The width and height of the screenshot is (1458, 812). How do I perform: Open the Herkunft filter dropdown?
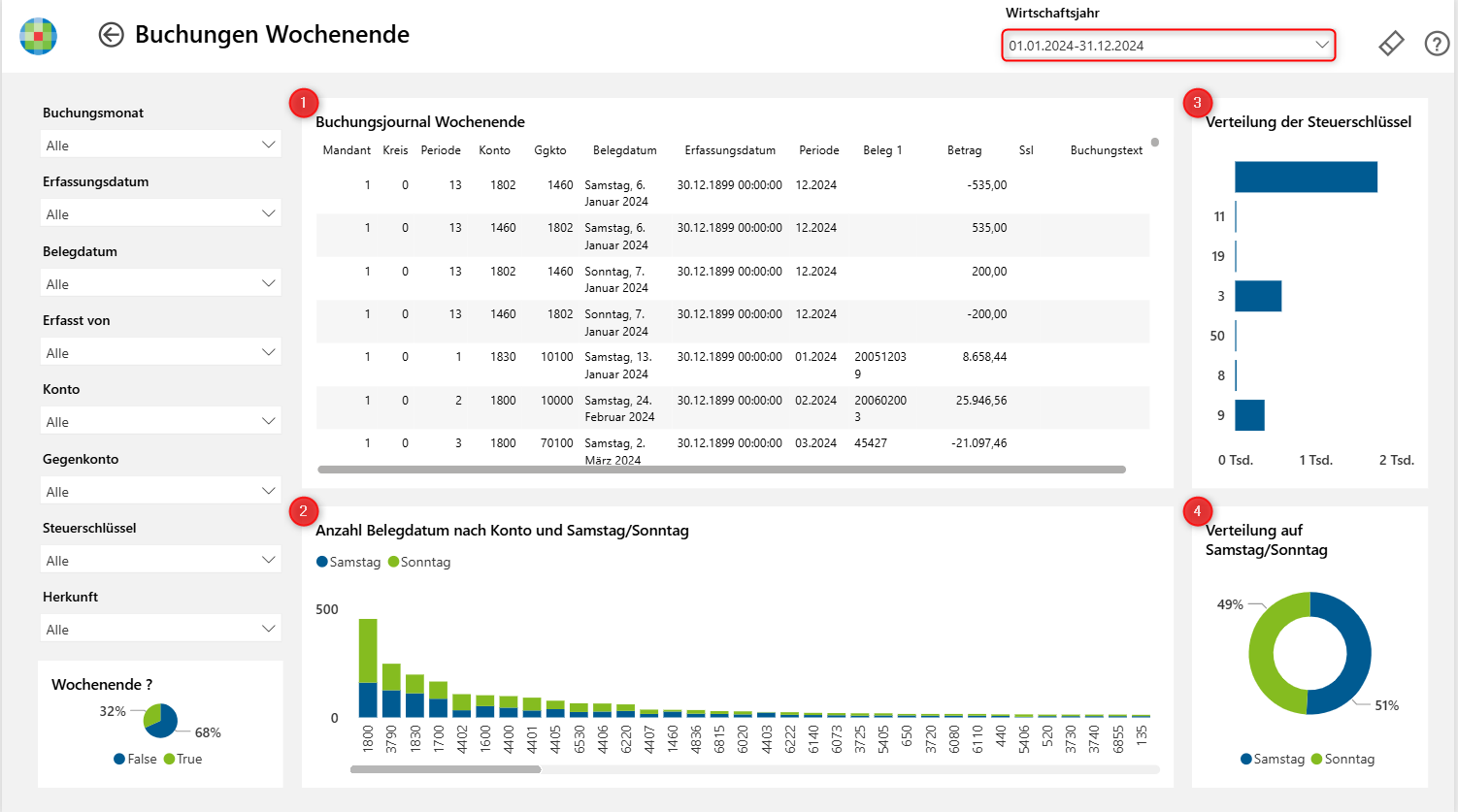click(161, 629)
